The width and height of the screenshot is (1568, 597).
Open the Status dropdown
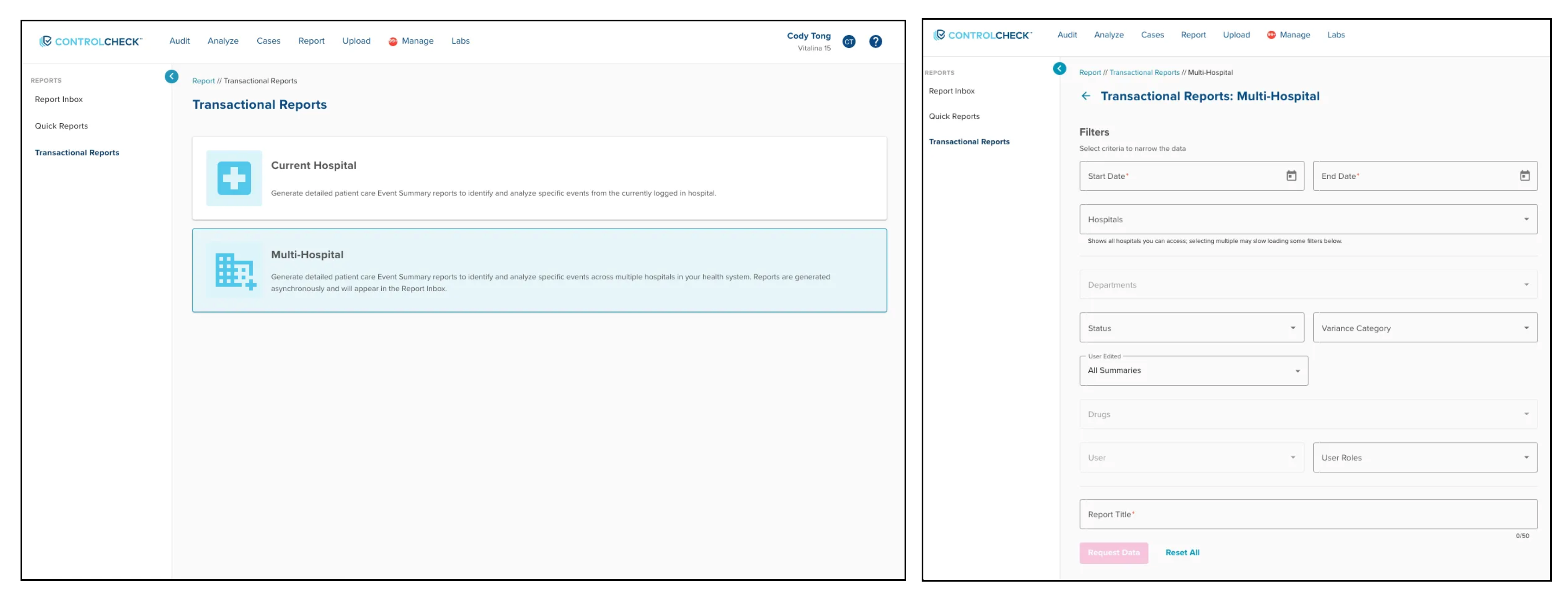pos(1191,328)
